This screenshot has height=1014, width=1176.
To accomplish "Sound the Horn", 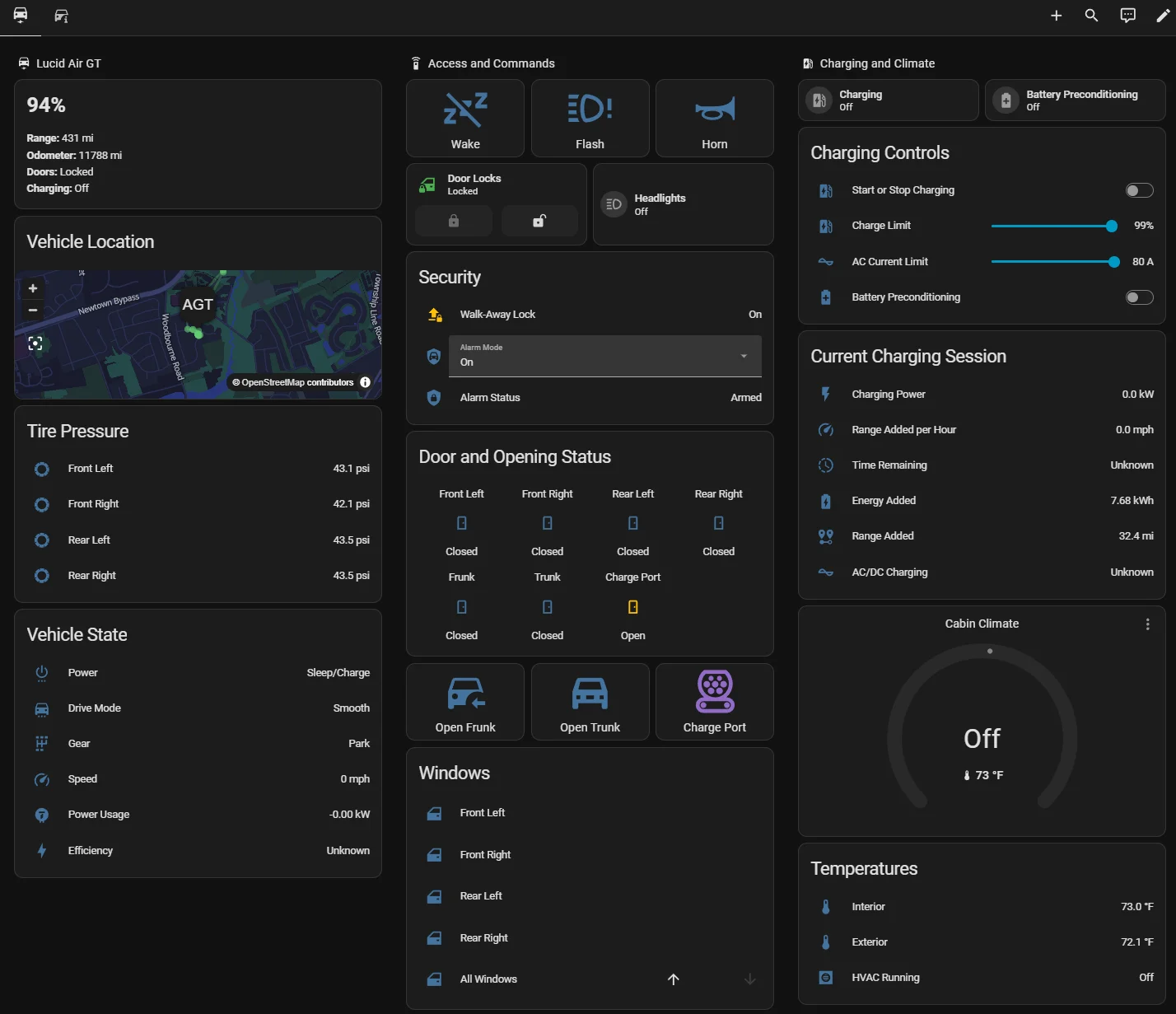I will [x=714, y=119].
